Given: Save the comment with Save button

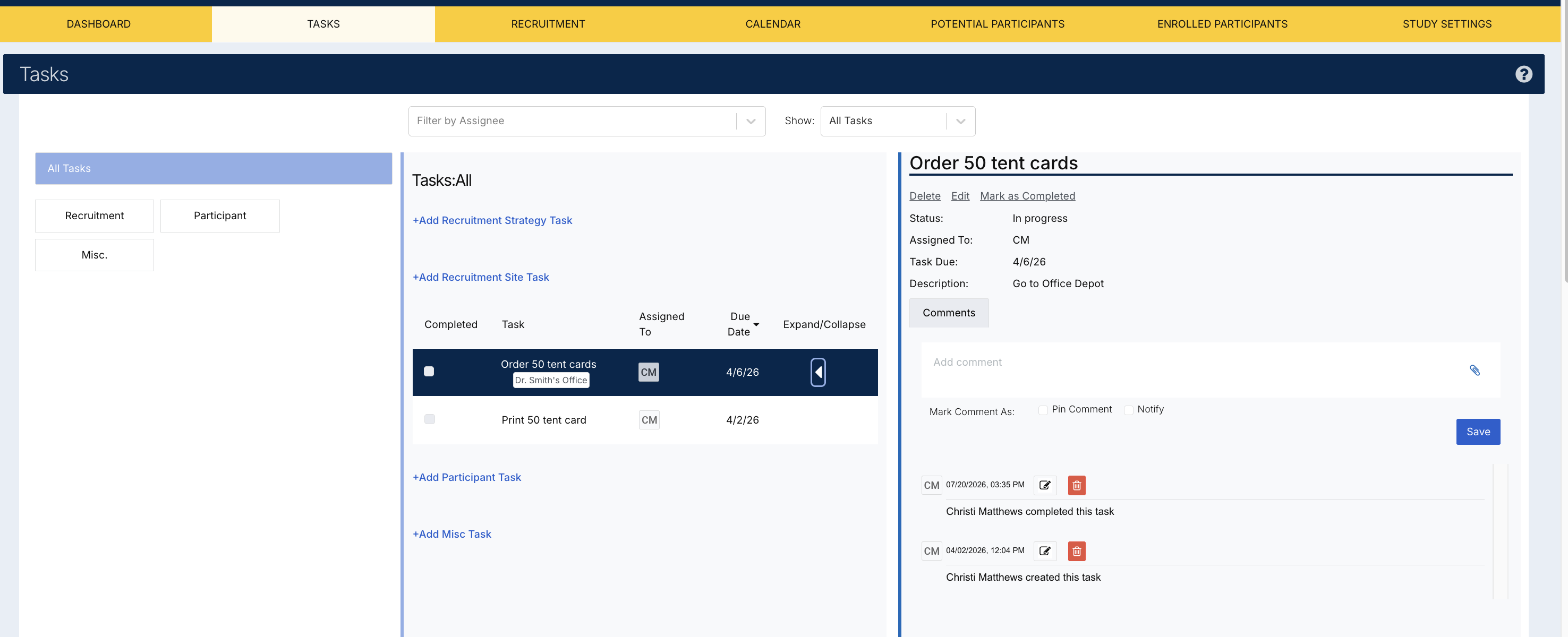Looking at the screenshot, I should tap(1478, 432).
